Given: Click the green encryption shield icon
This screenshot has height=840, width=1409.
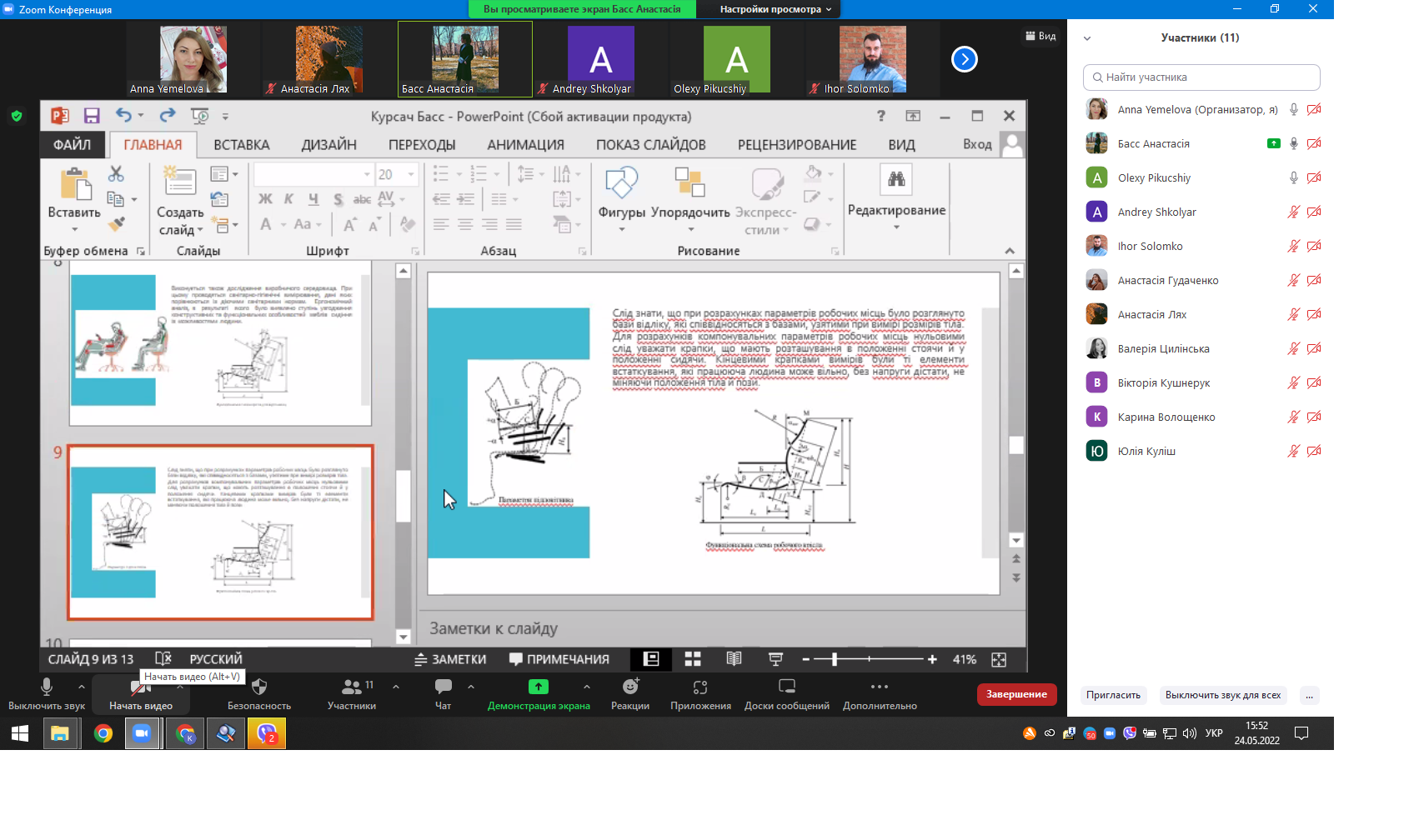Looking at the screenshot, I should click(x=17, y=116).
